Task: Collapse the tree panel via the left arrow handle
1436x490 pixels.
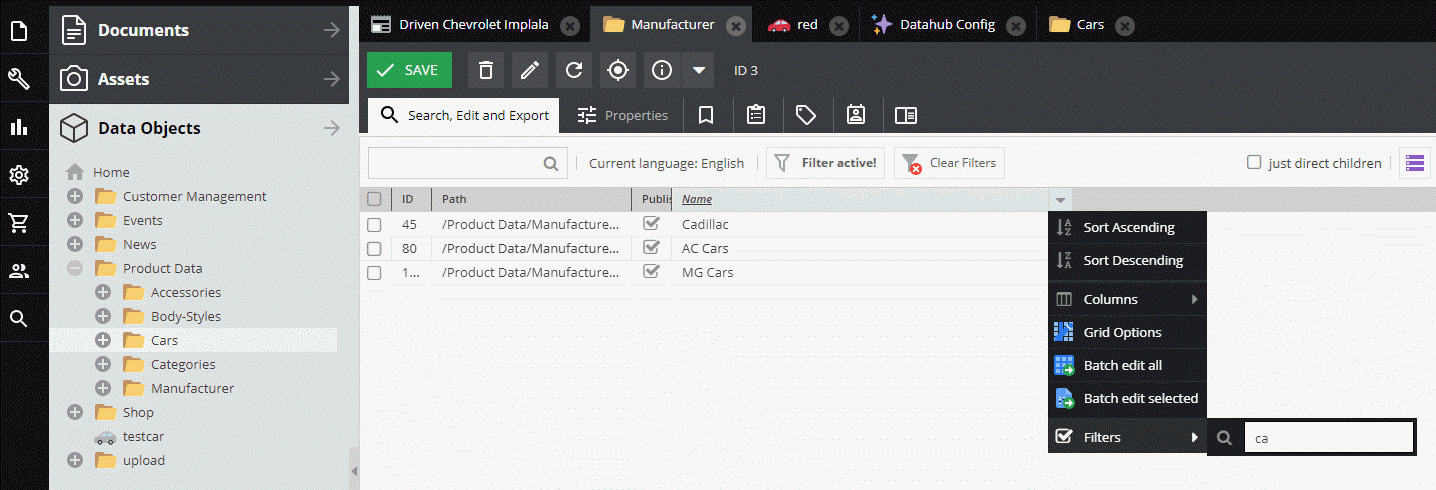Action: tap(353, 471)
